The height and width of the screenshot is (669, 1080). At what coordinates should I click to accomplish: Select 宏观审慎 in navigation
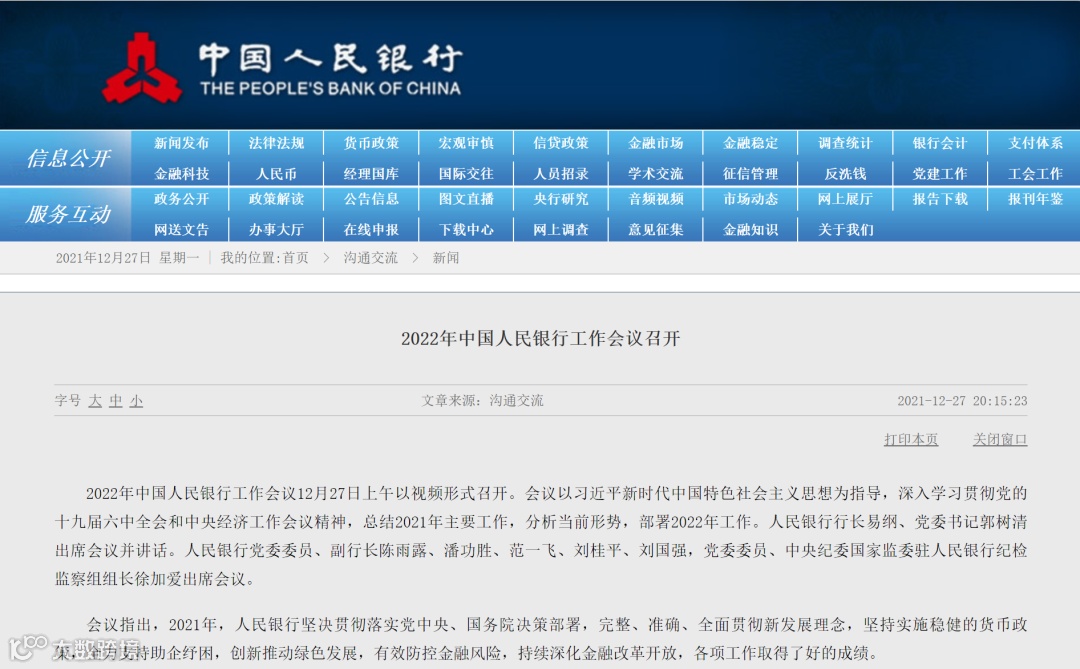pyautogui.click(x=466, y=143)
